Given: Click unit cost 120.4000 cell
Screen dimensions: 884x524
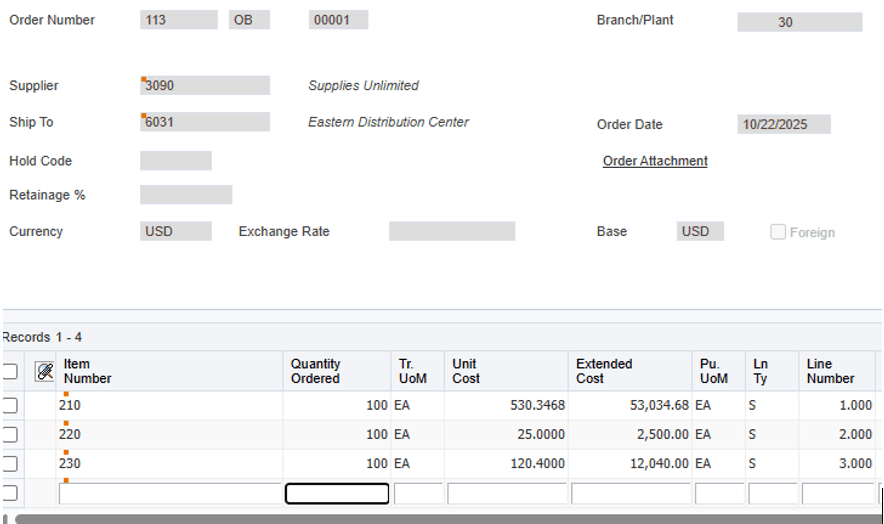Looking at the screenshot, I should click(x=506, y=464).
